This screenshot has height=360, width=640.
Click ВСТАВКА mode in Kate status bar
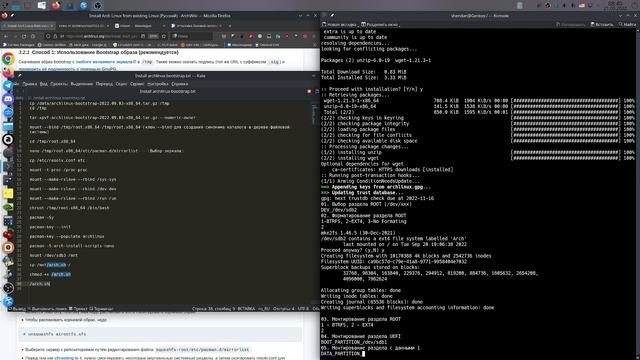246,309
